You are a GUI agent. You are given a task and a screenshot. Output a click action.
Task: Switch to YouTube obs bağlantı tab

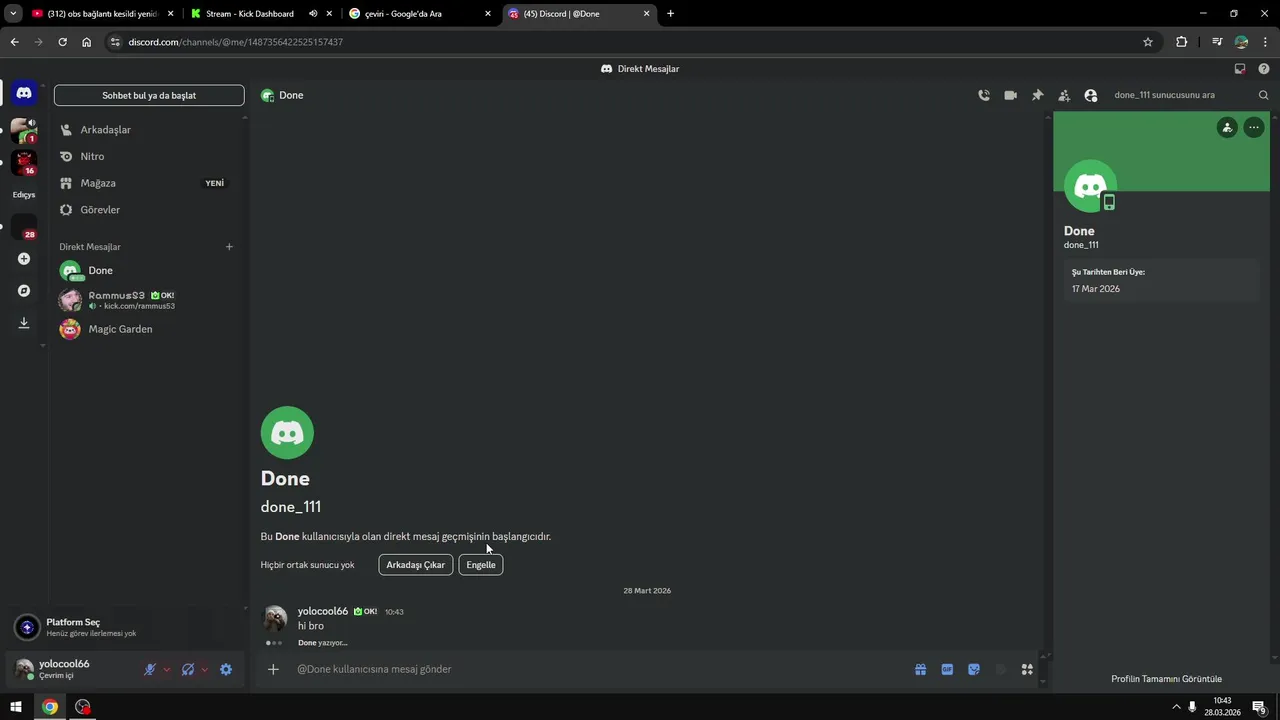tap(103, 14)
